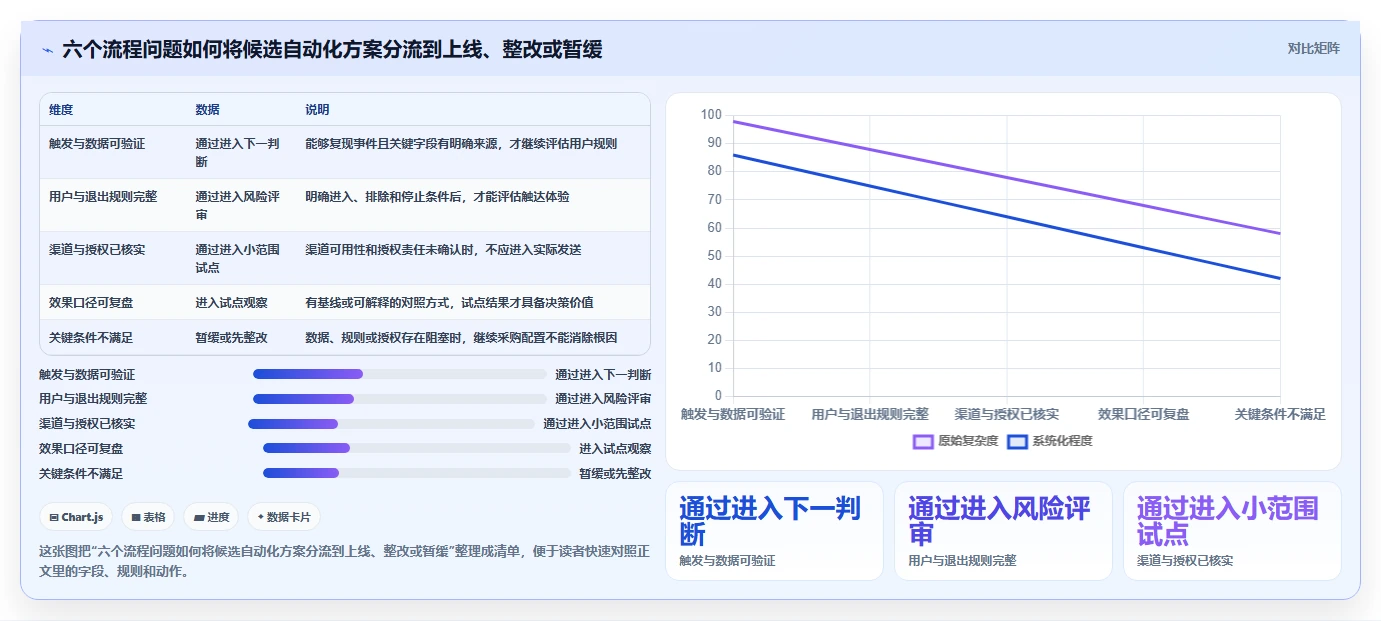Click the title 六个流程问题如何将候选自动化方案

[332, 50]
